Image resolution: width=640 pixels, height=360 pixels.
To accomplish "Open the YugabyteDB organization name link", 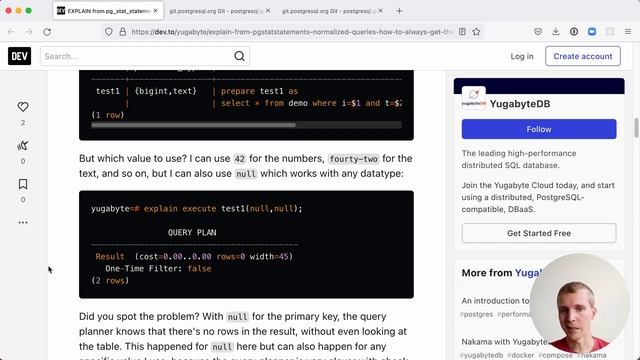I will [x=520, y=104].
